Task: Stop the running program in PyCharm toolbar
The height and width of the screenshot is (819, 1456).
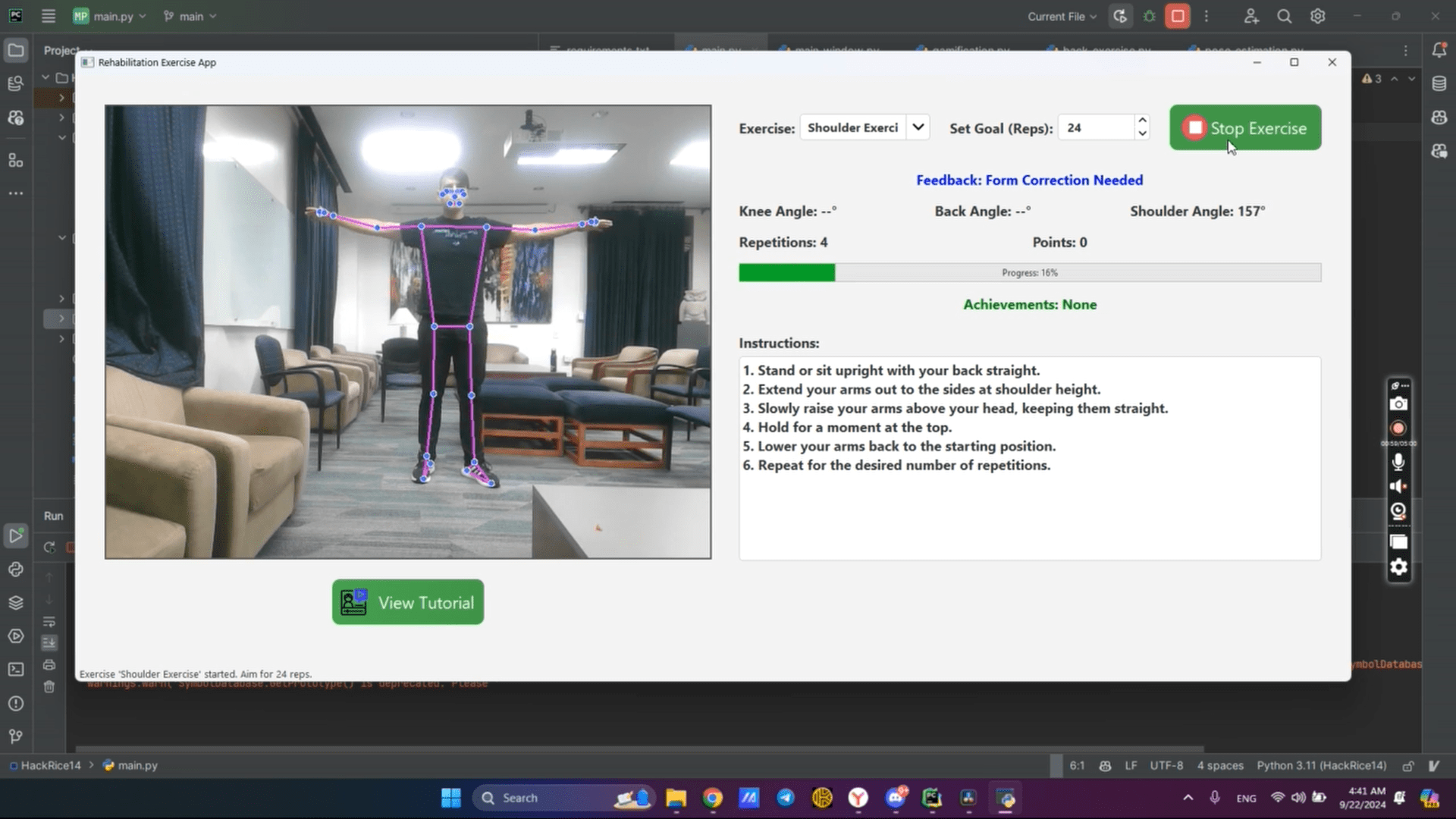Action: [1178, 16]
